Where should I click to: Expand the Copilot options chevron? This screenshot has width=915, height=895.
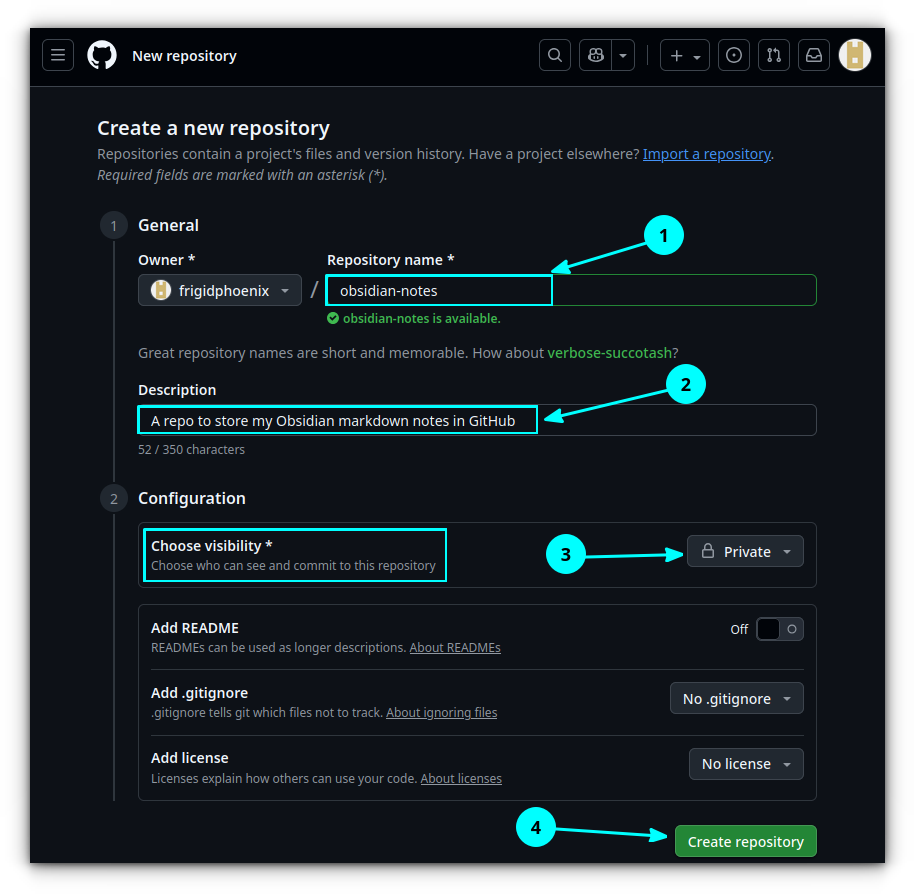(x=622, y=55)
